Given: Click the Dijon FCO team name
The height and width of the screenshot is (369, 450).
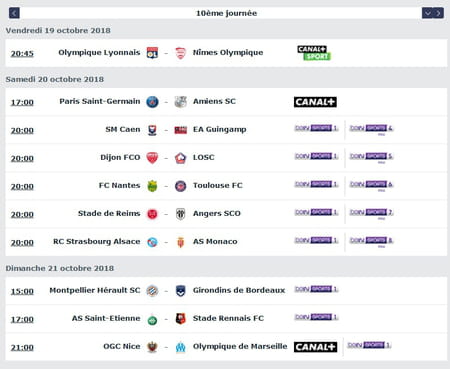Looking at the screenshot, I should click(x=120, y=157).
